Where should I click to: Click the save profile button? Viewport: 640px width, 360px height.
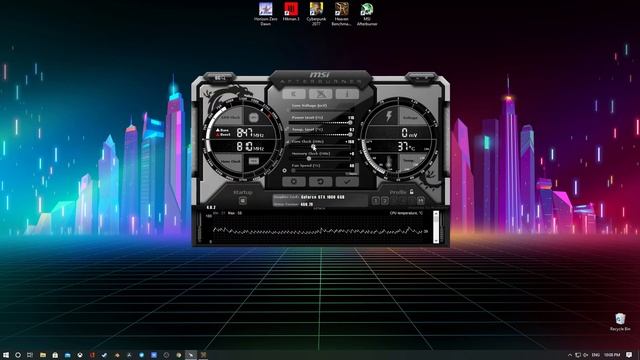coord(420,200)
